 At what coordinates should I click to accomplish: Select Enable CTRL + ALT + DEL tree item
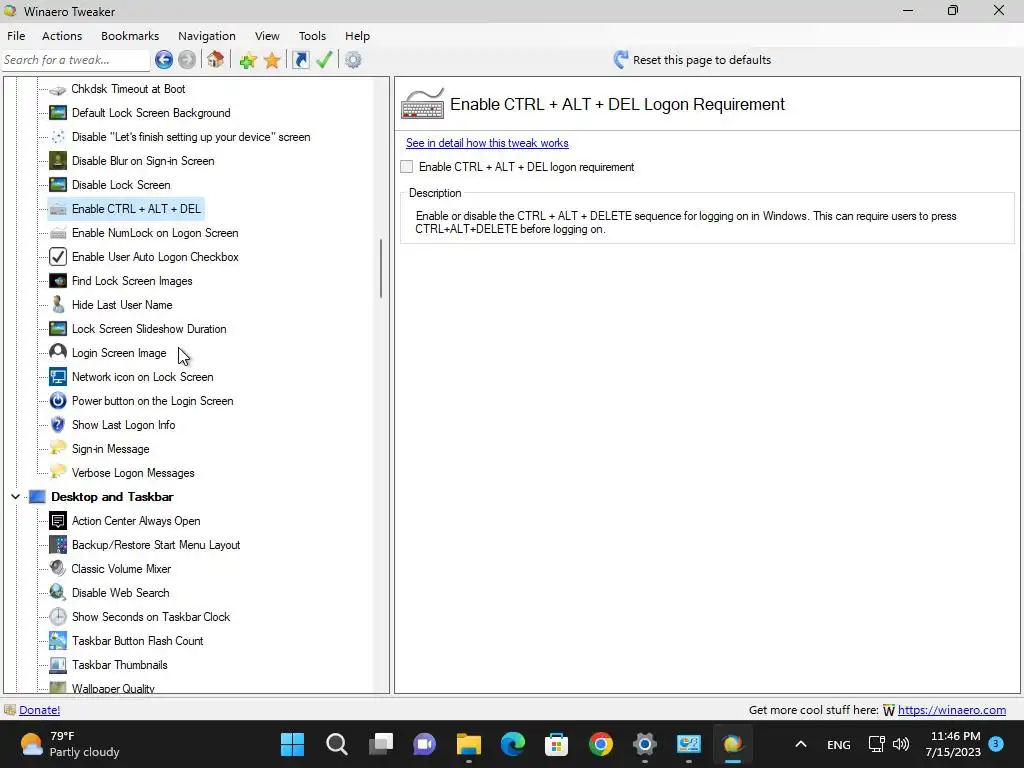(136, 209)
